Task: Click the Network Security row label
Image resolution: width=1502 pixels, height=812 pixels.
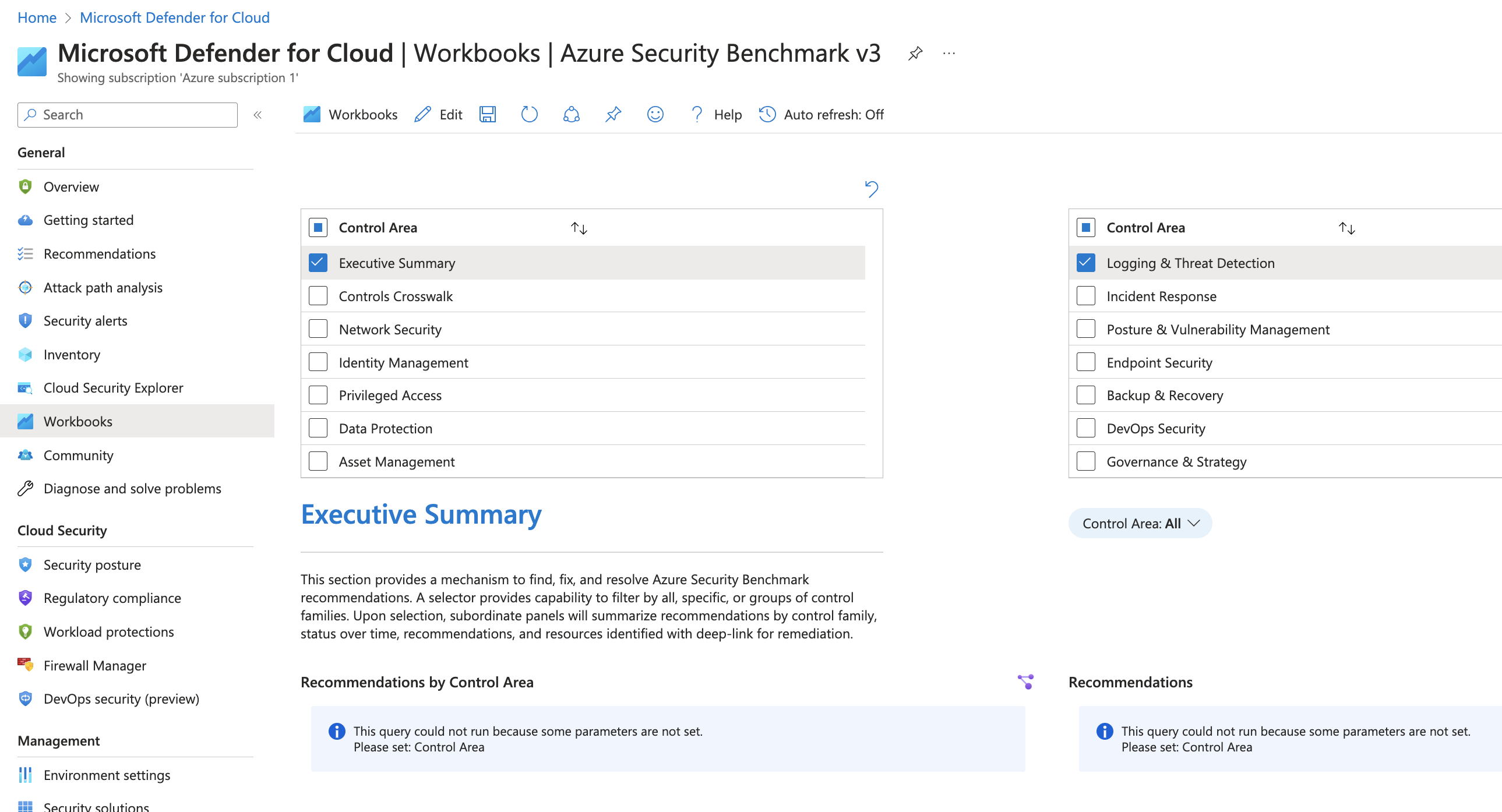Action: coord(390,329)
